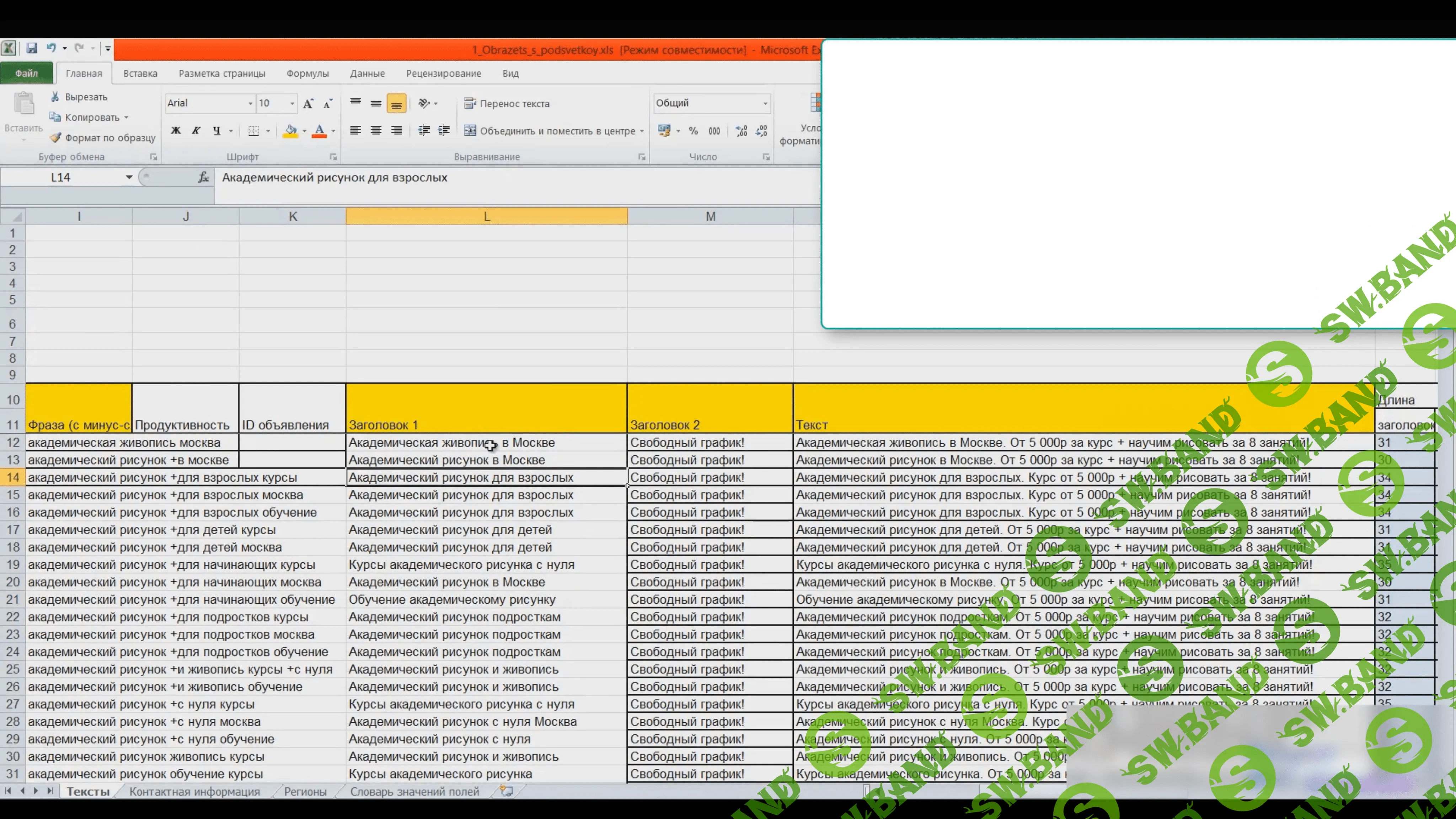Open the Регионы sheet tab

tap(305, 791)
